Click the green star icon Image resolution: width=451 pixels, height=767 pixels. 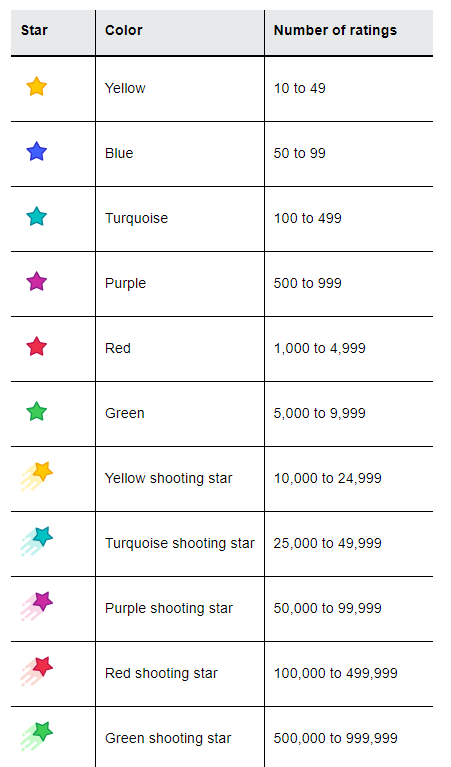click(37, 412)
